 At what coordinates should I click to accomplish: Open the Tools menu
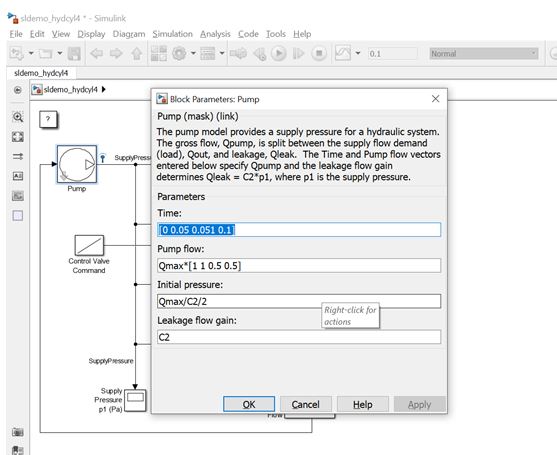[276, 34]
